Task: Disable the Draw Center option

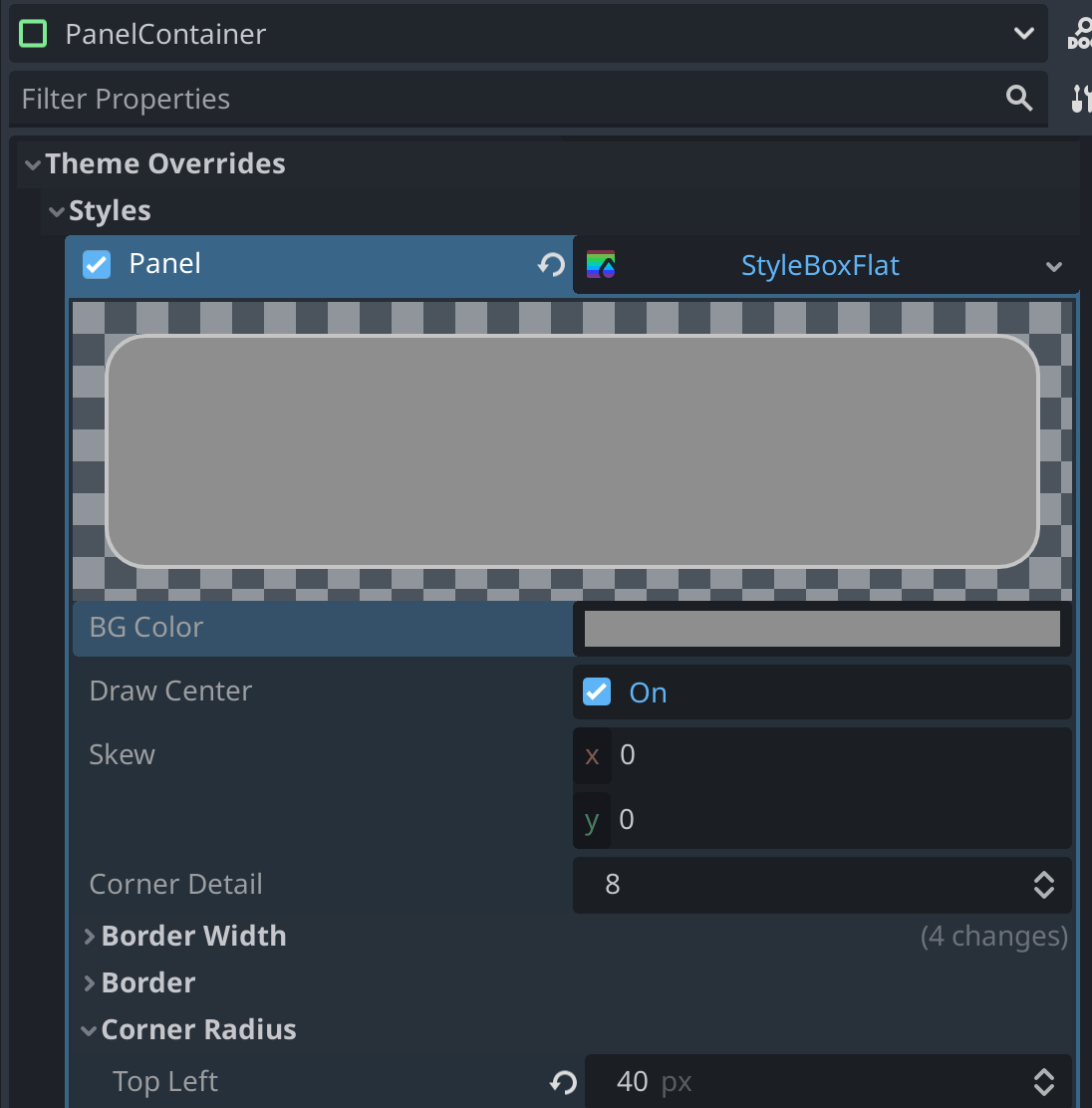Action: (x=596, y=692)
